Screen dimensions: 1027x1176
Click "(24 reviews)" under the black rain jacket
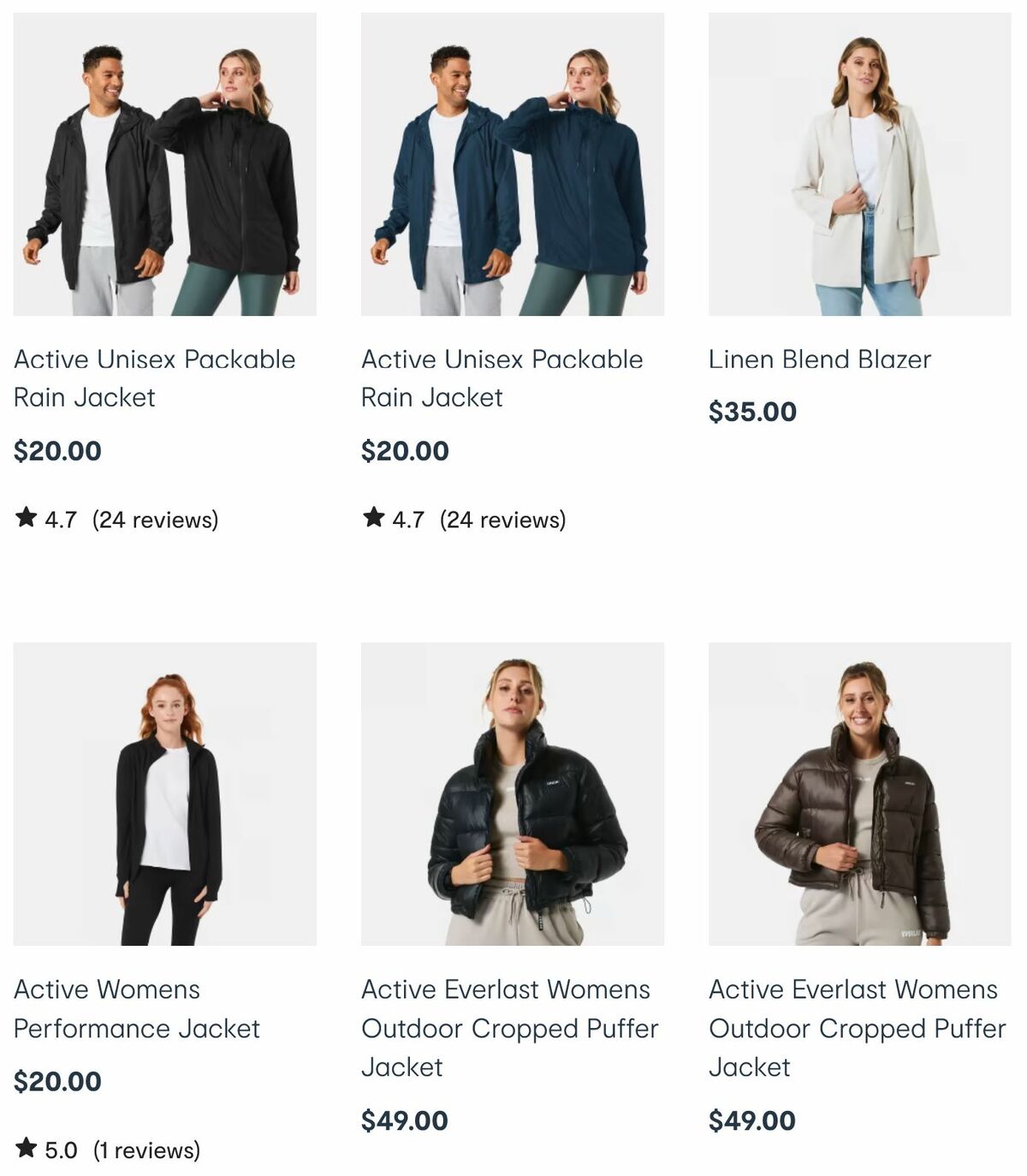[x=157, y=517]
